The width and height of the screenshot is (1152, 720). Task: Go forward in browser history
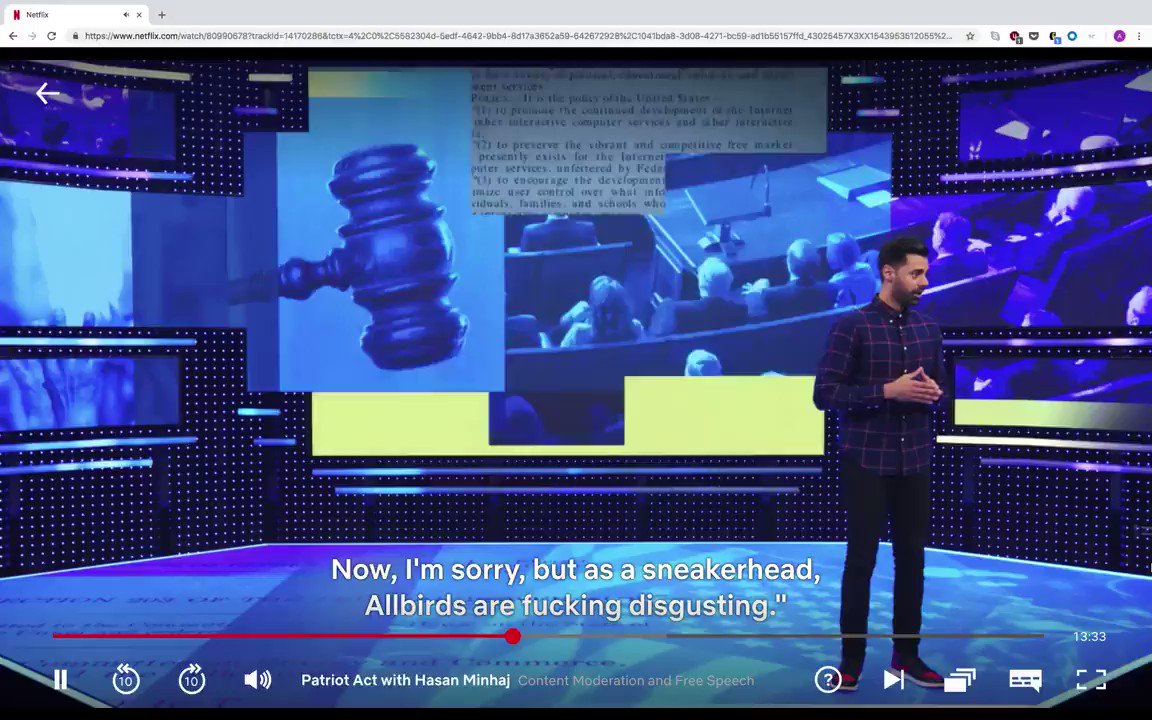pos(32,35)
